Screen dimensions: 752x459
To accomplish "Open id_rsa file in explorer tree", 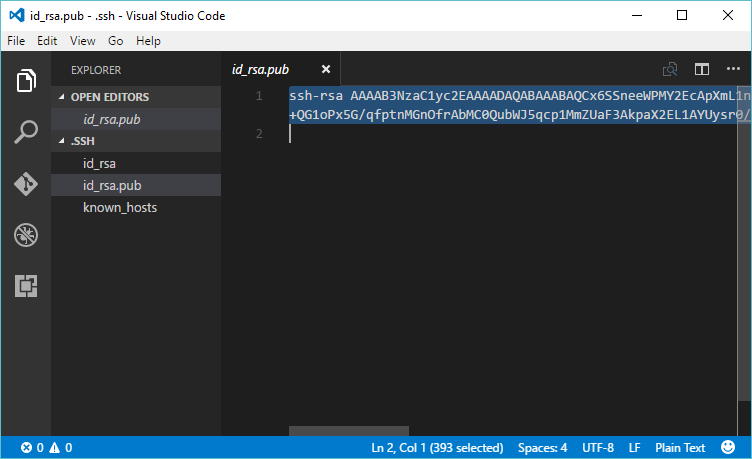I will pyautogui.click(x=101, y=163).
